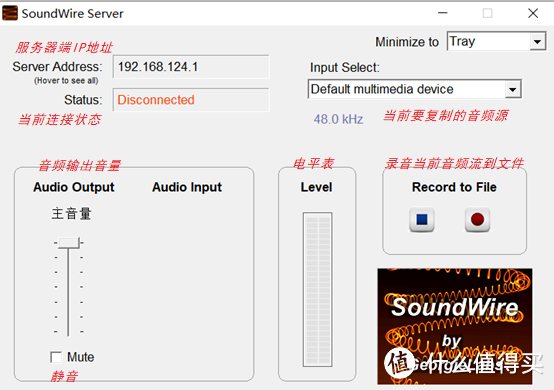This screenshot has width=554, height=390.
Task: Click the Level heading text
Action: 316,187
